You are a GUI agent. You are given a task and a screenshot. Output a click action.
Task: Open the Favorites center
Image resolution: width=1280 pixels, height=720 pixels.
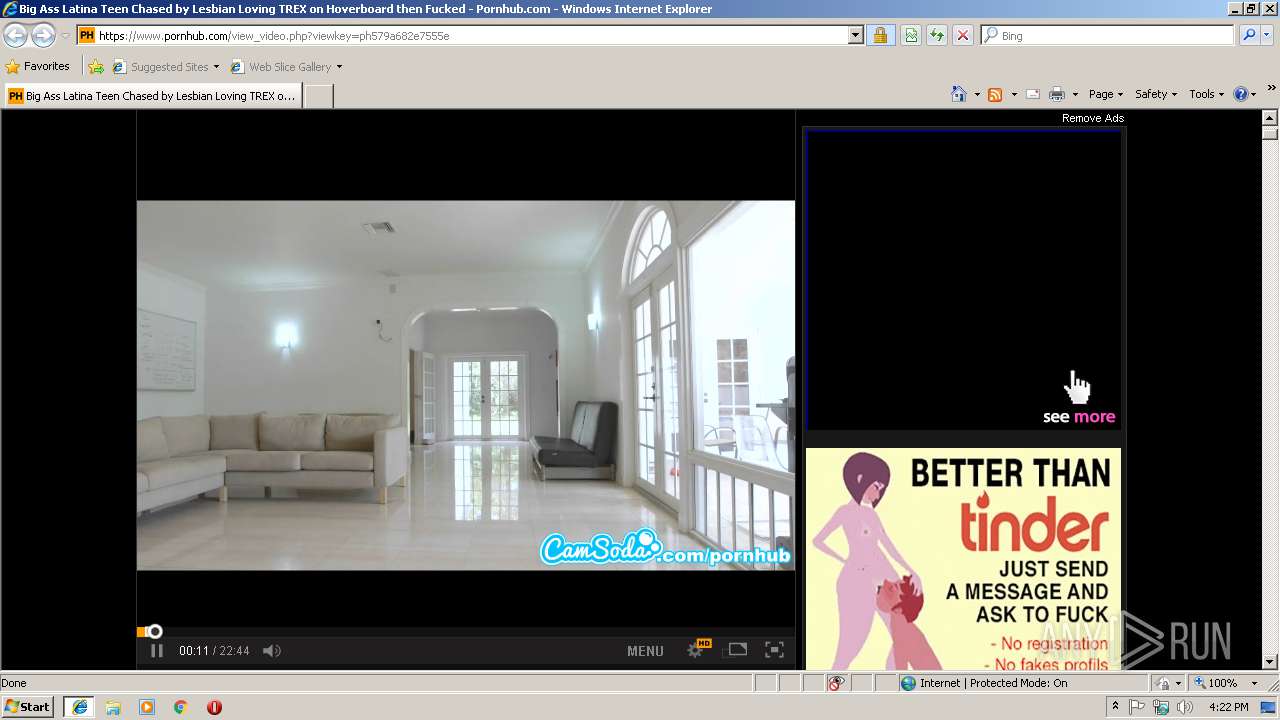tap(38, 66)
